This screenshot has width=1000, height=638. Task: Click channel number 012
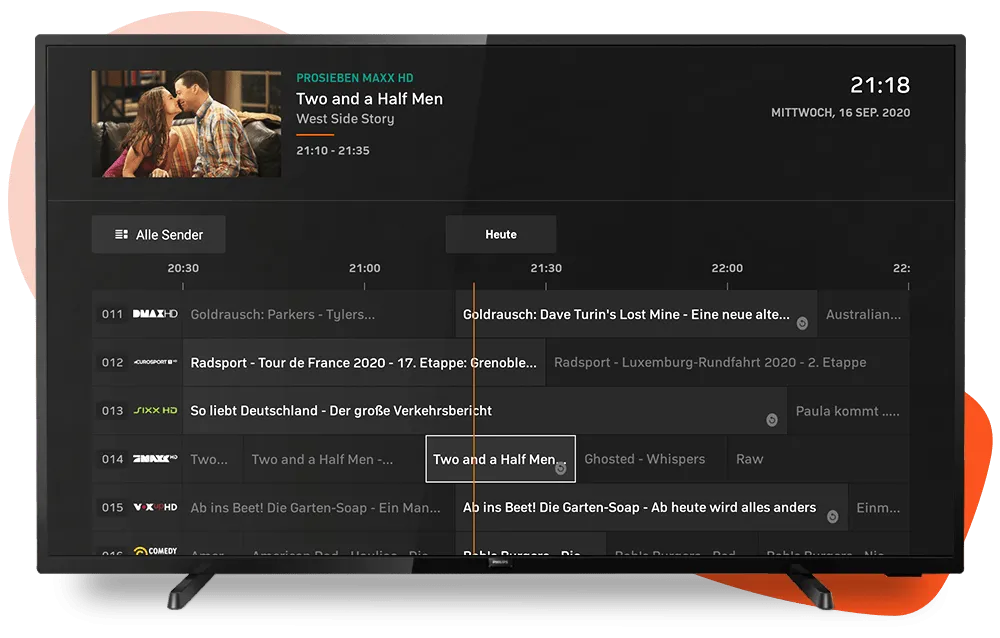tap(112, 362)
